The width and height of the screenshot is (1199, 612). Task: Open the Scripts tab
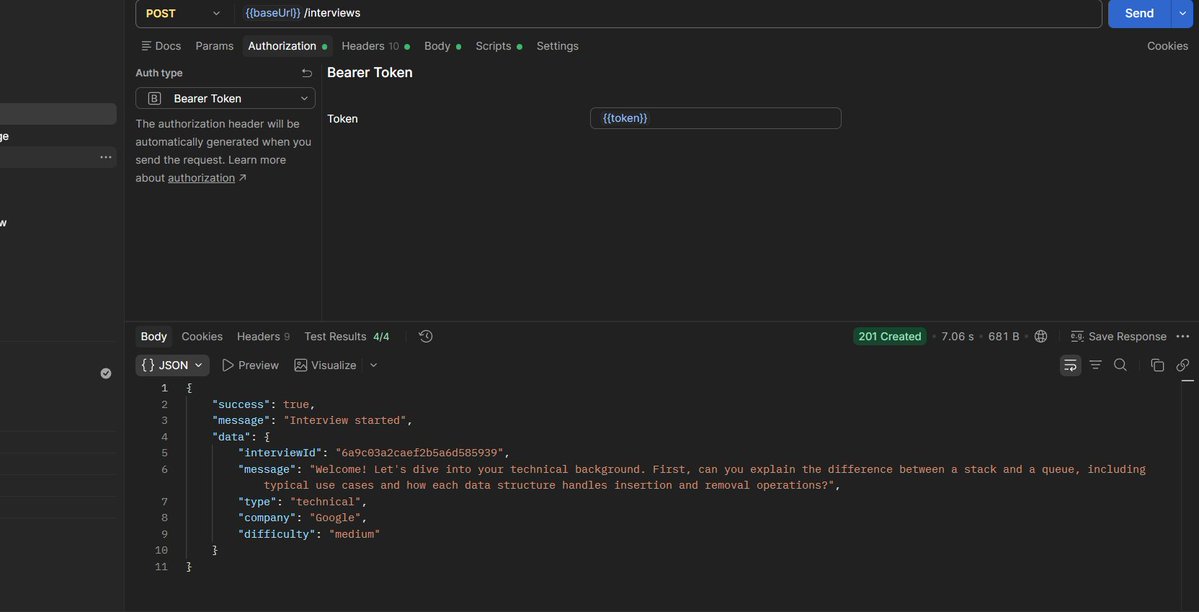(x=499, y=46)
